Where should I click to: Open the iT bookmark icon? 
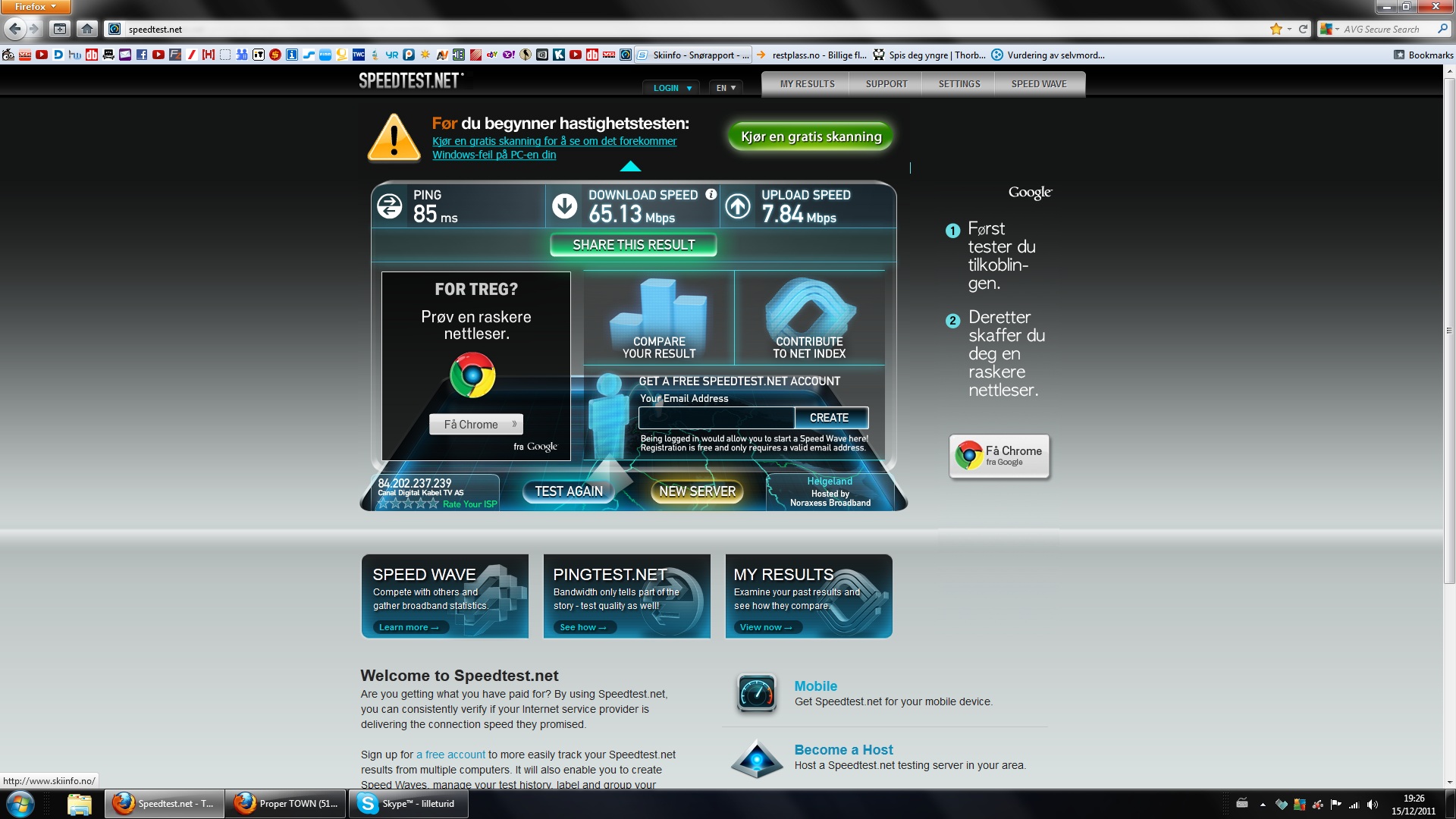pos(259,55)
